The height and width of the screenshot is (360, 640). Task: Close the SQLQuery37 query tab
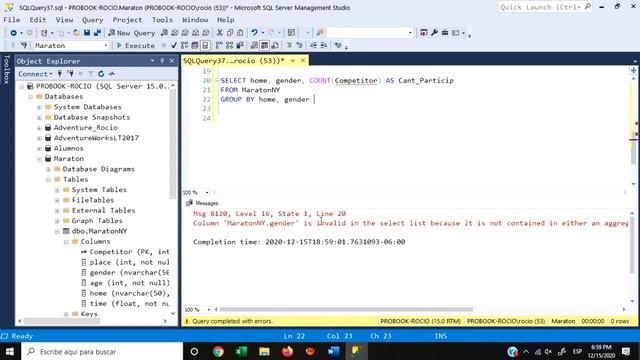(x=303, y=60)
